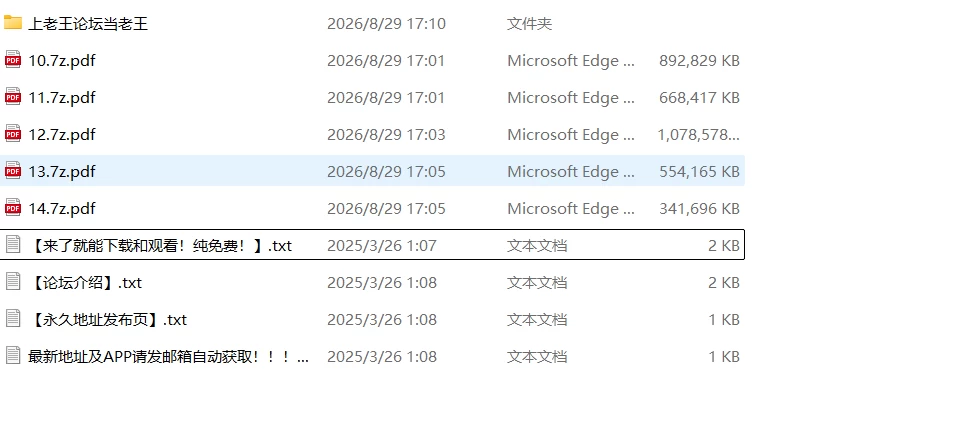The image size is (953, 442).
Task: Click the PDF icon of 11.7z.pdf
Action: point(13,97)
